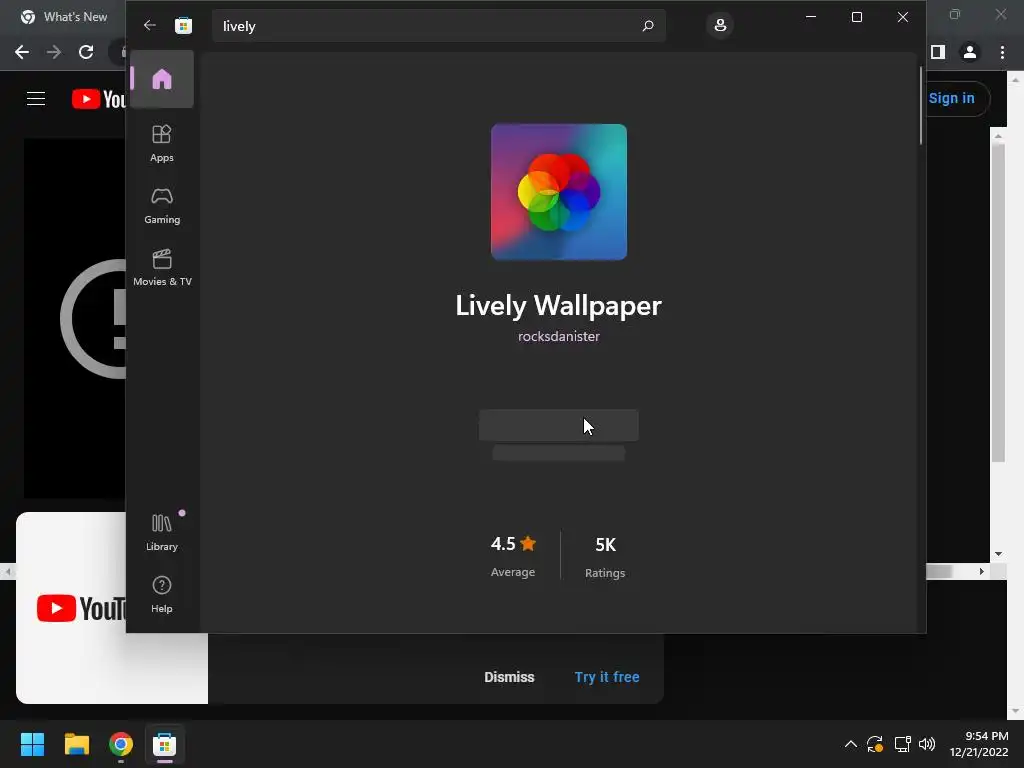Viewport: 1024px width, 768px height.
Task: Click Microsoft Store taskbar icon
Action: pos(165,744)
